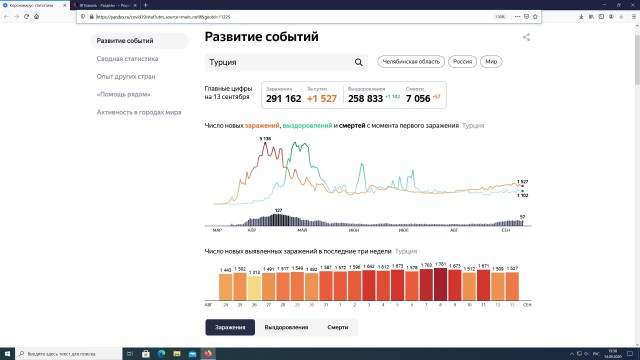Select the Заражения chart tab
Screen dimensions: 640x360
point(230,327)
